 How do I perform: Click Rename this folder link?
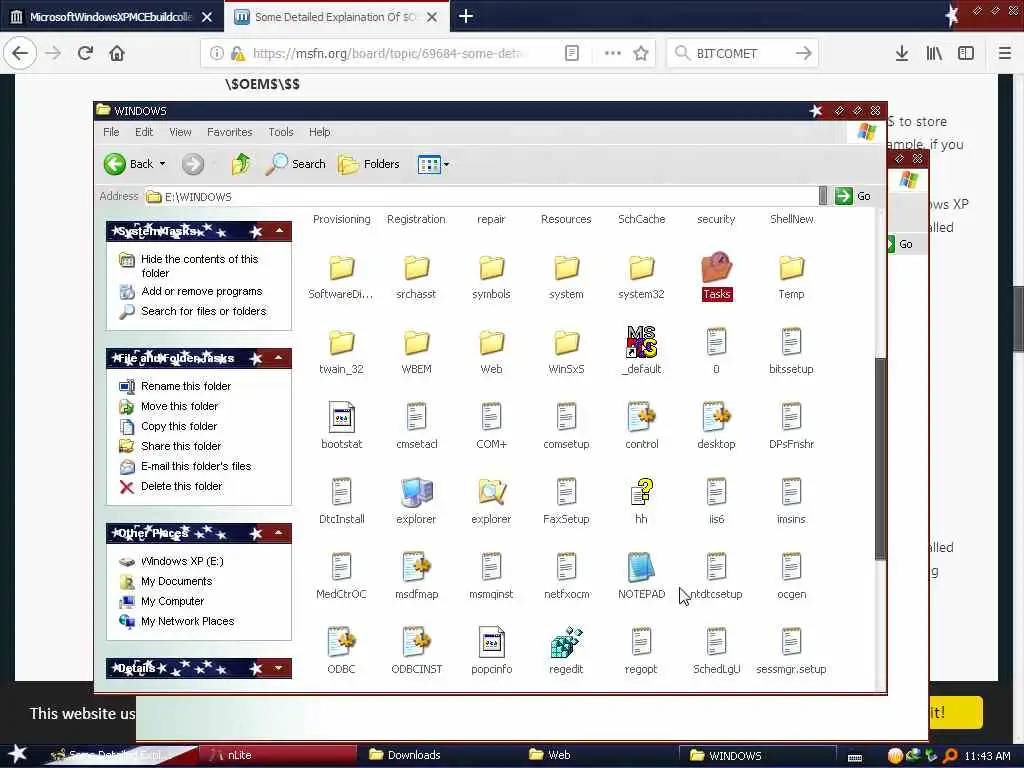(186, 386)
